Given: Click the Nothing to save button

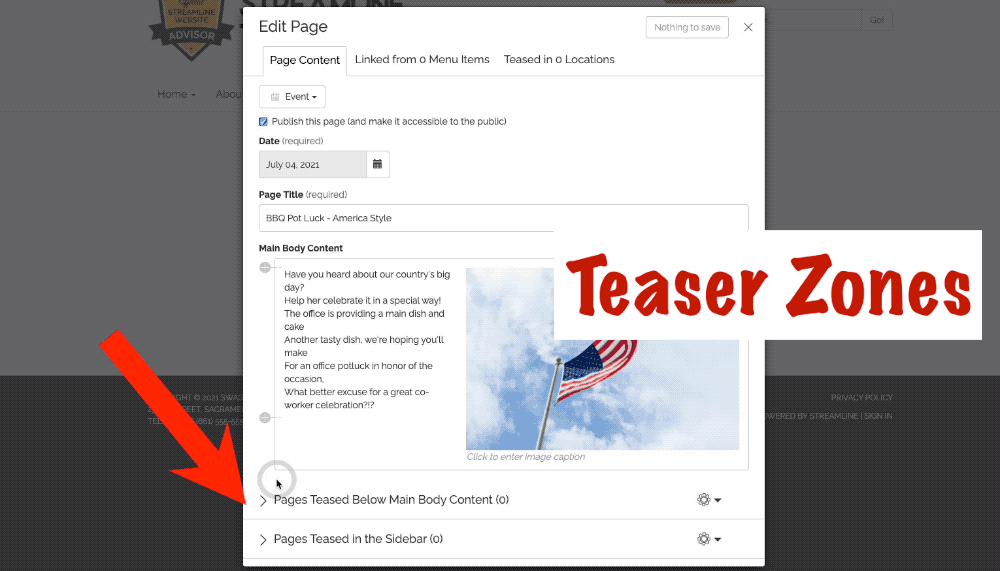Looking at the screenshot, I should [x=687, y=27].
